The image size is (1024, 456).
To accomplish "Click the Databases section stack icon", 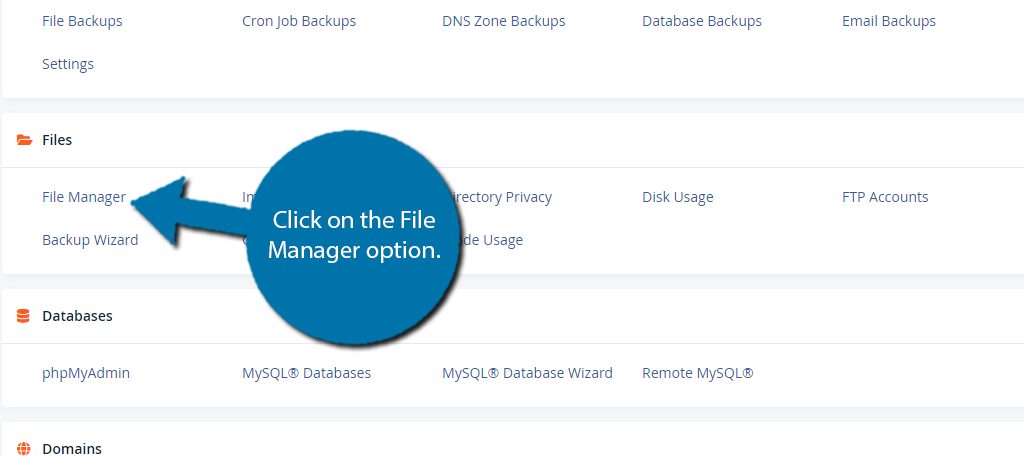I will (x=24, y=316).
